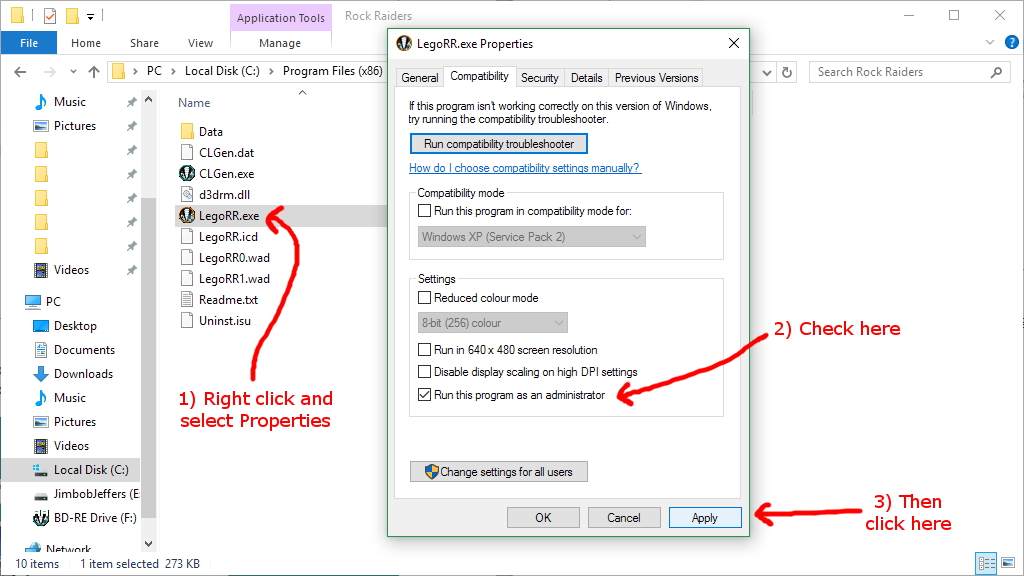Open the Security tab
The height and width of the screenshot is (576, 1024).
(539, 78)
